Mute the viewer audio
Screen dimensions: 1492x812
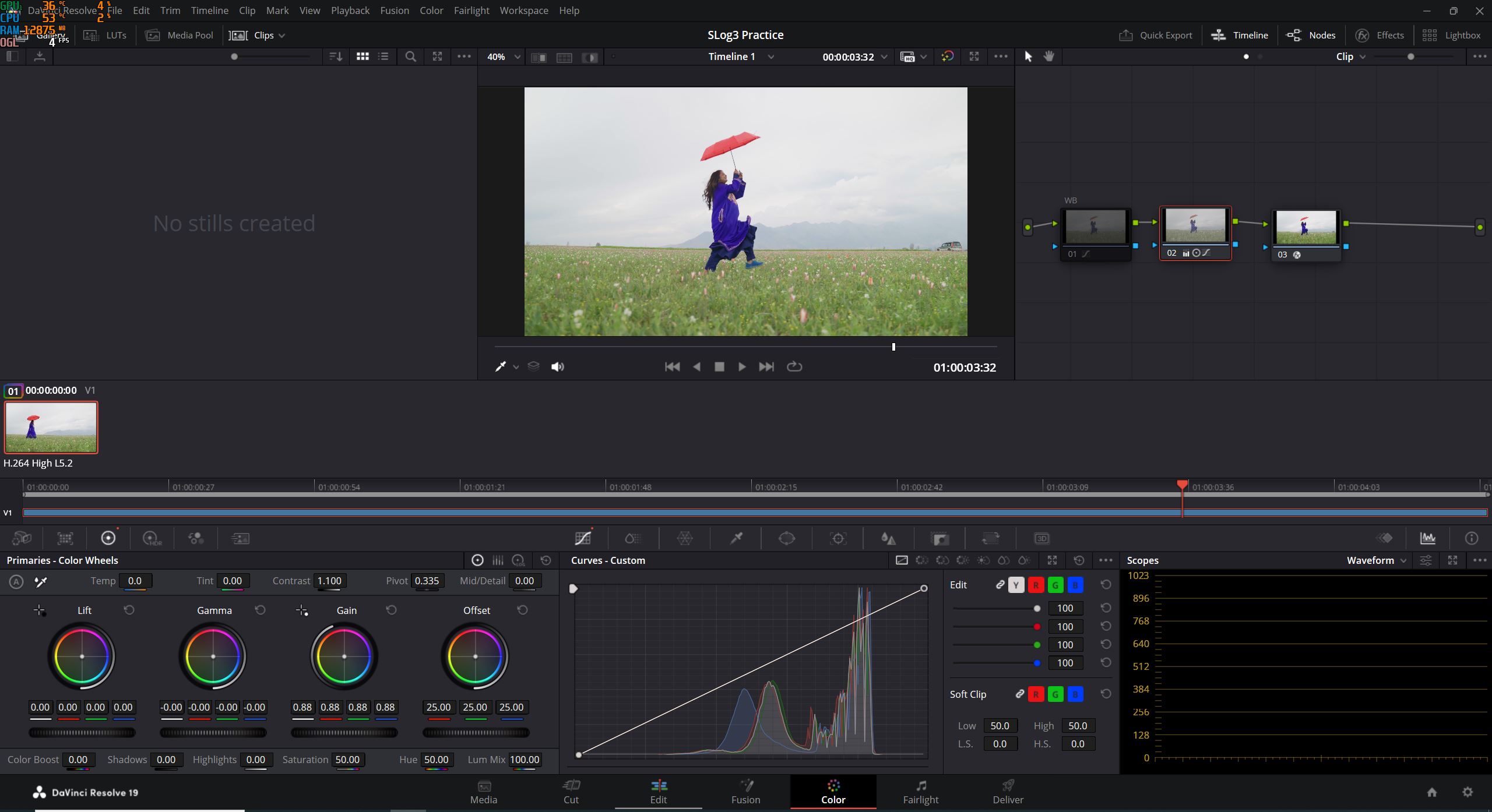point(558,367)
